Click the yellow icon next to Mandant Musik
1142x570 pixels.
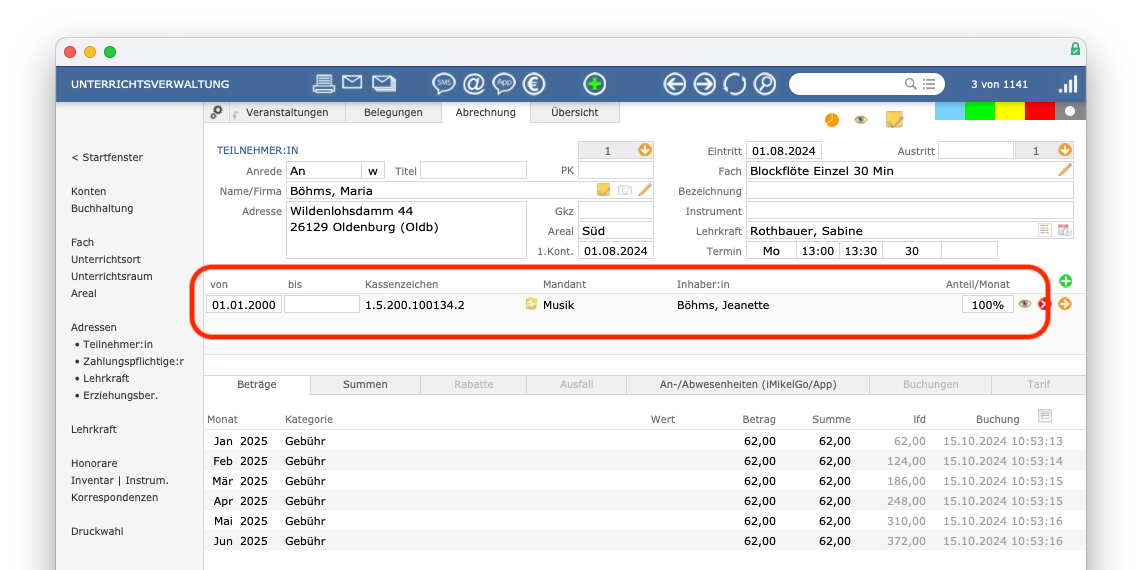(531, 304)
